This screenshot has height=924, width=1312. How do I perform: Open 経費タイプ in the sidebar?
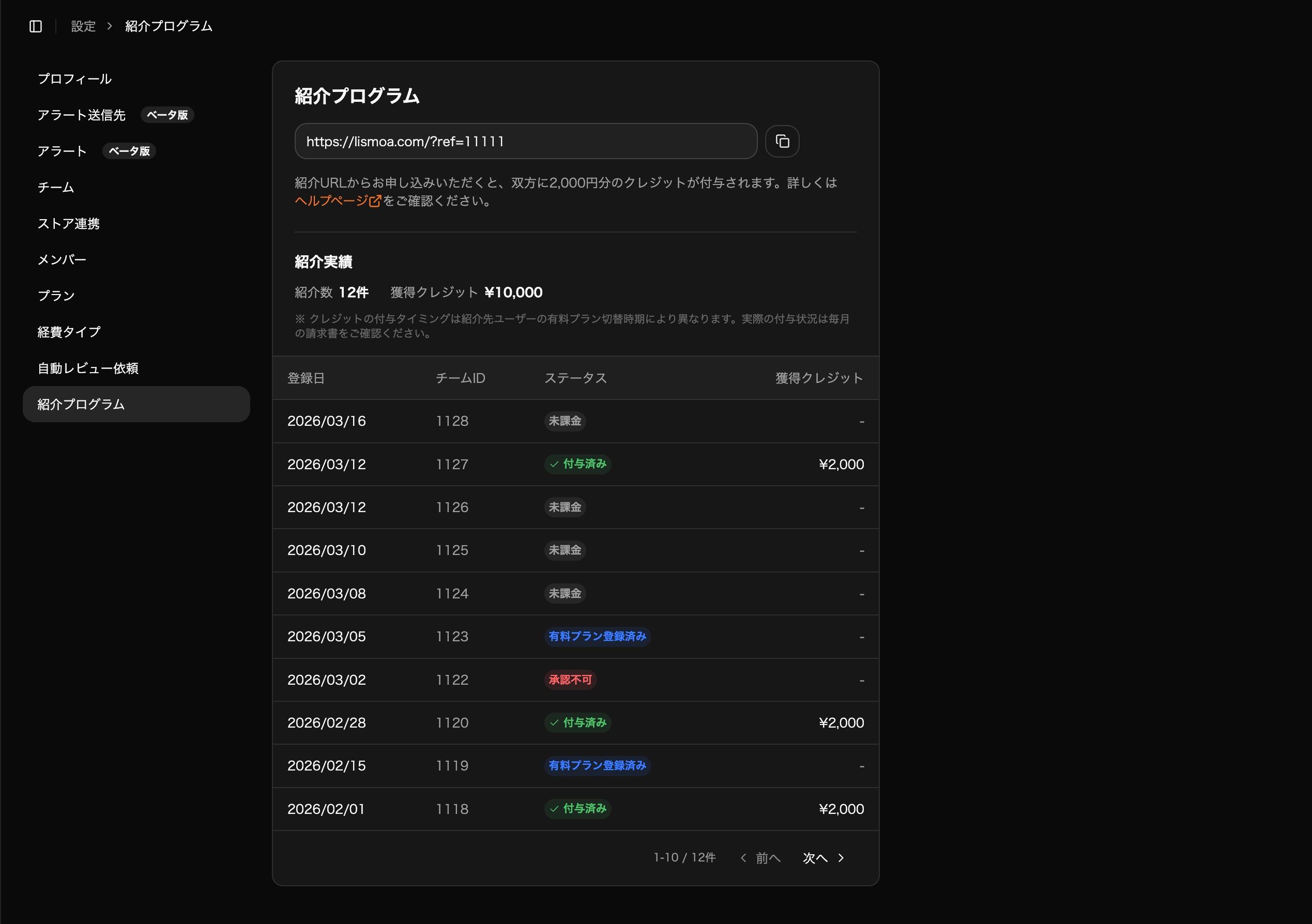69,332
